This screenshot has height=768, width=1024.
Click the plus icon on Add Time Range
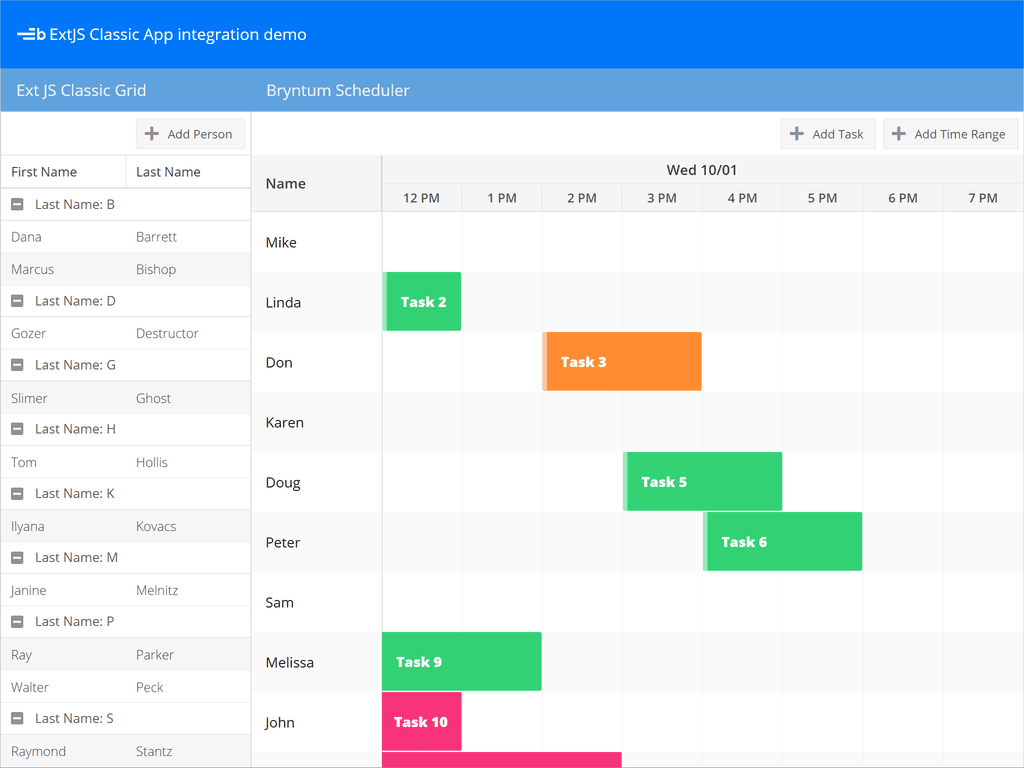coord(899,133)
